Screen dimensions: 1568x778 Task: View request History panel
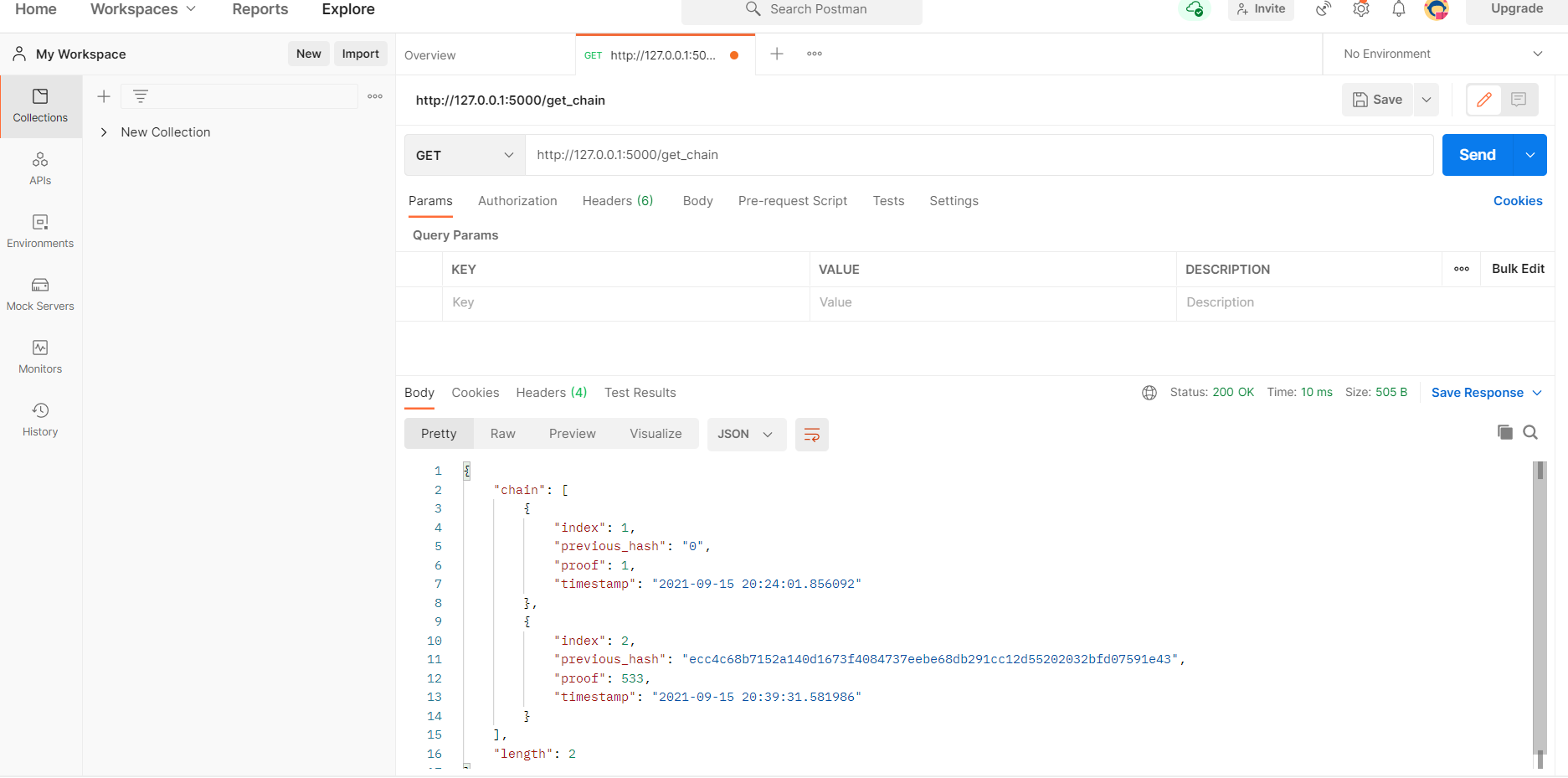click(x=40, y=419)
